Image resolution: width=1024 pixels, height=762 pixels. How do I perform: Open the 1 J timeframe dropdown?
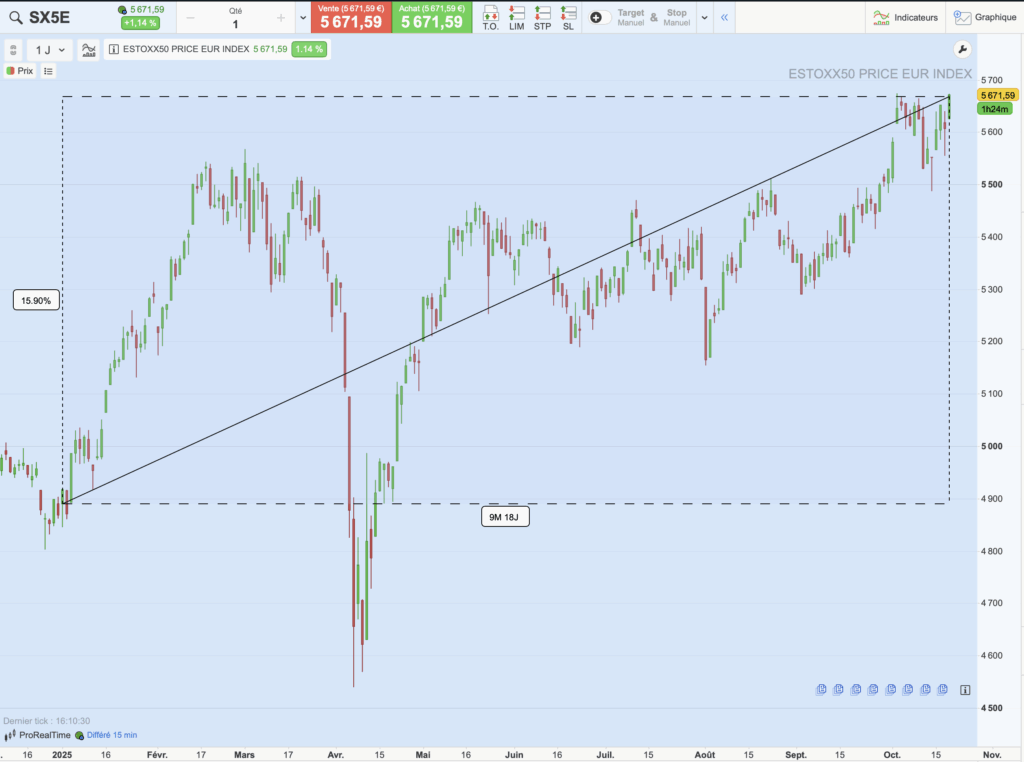click(x=45, y=49)
